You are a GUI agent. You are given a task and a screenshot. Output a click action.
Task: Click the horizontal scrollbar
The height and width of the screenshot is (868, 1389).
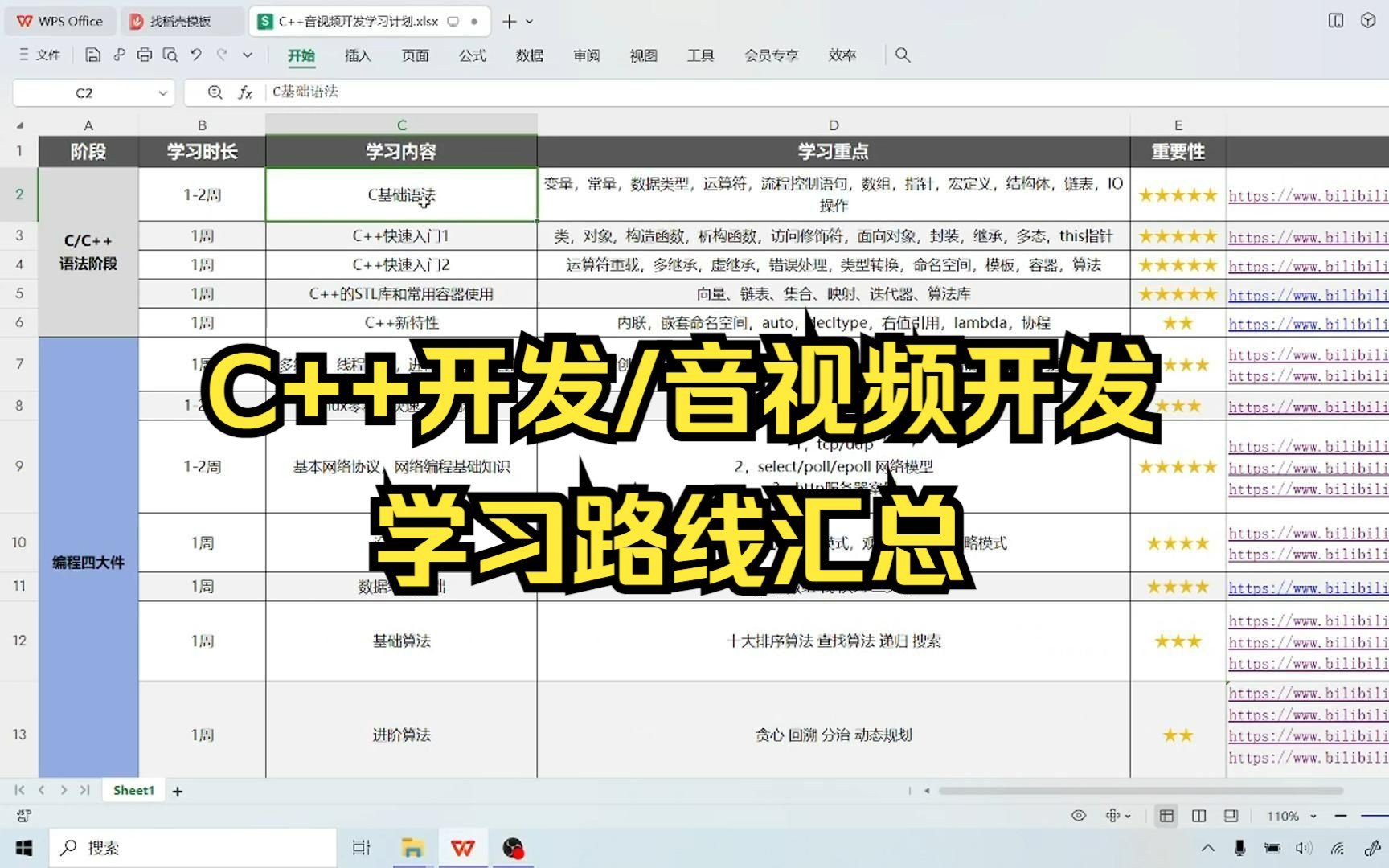click(1141, 791)
